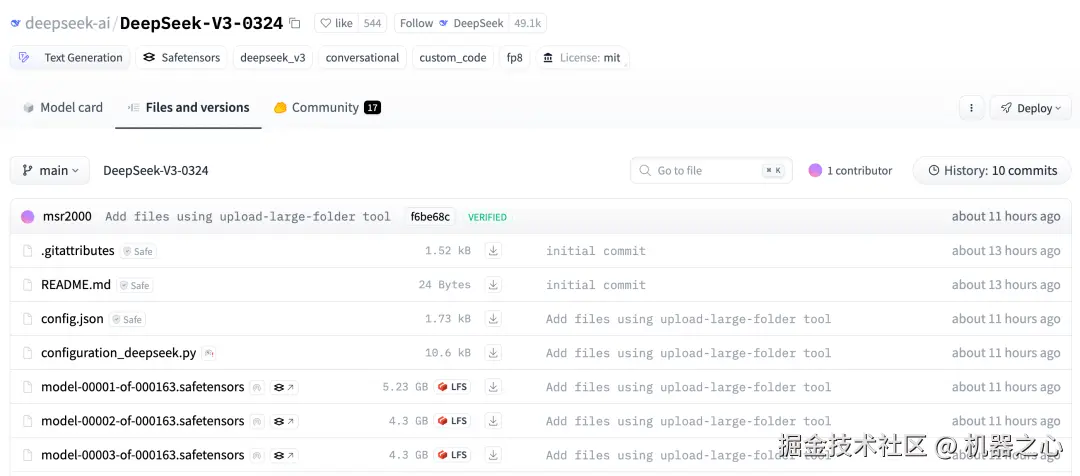
Task: Open History: 10 commits
Action: point(992,170)
